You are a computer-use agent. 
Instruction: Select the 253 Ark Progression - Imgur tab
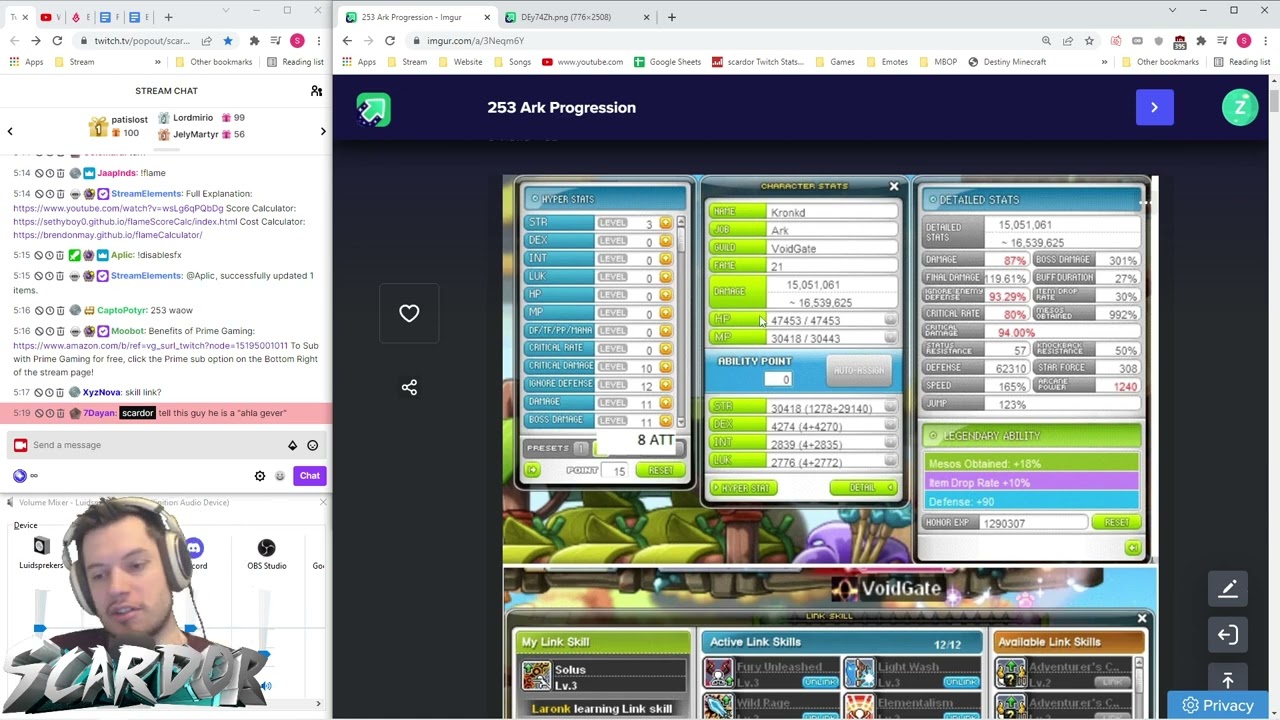click(416, 17)
